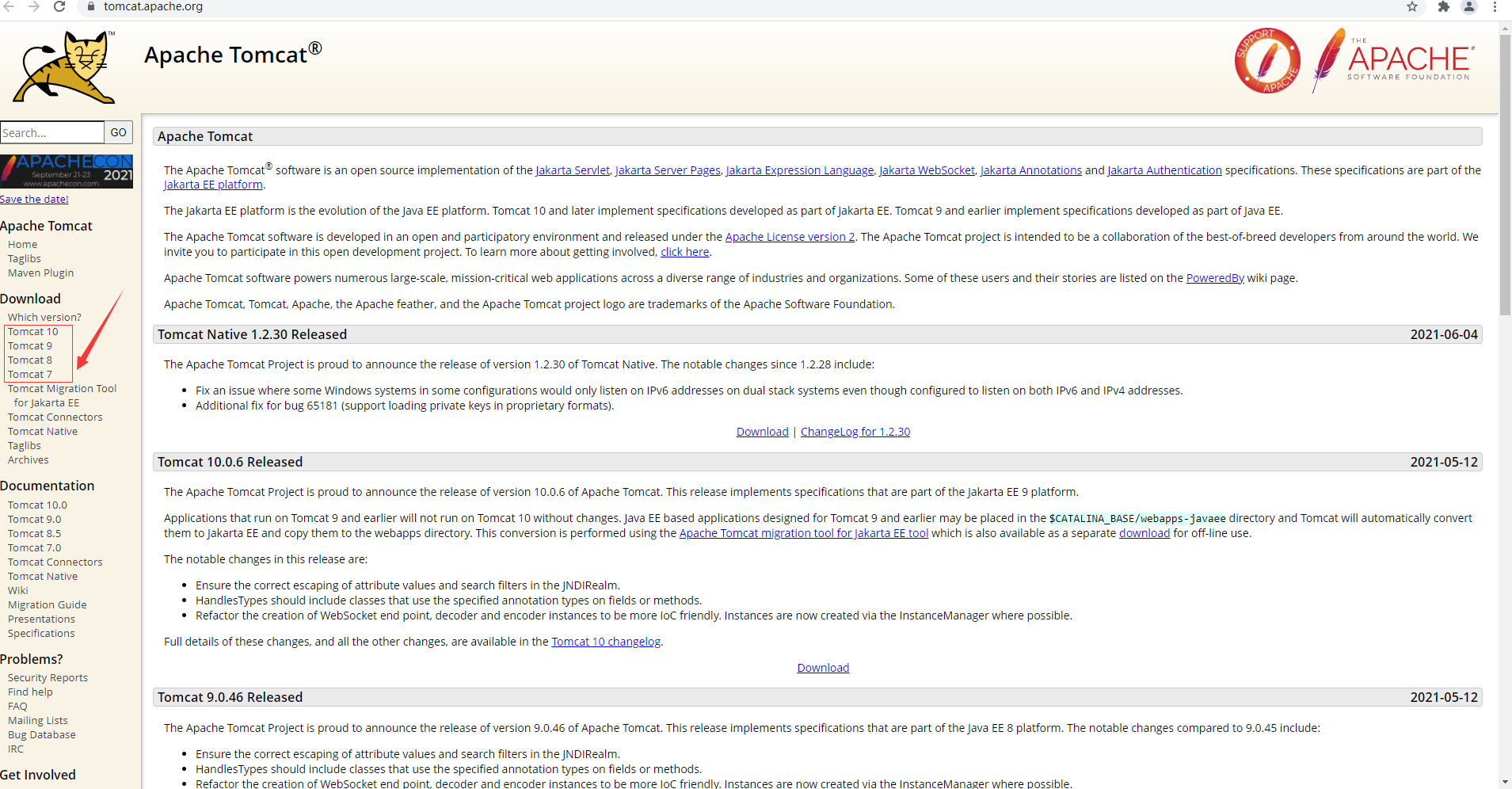Open Tomcat Native under Download
The height and width of the screenshot is (789, 1512).
(43, 432)
